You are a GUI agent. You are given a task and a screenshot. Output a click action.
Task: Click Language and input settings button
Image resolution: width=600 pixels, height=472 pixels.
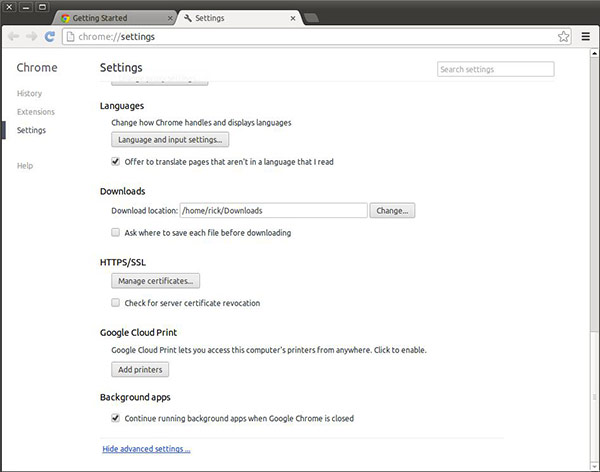170,139
